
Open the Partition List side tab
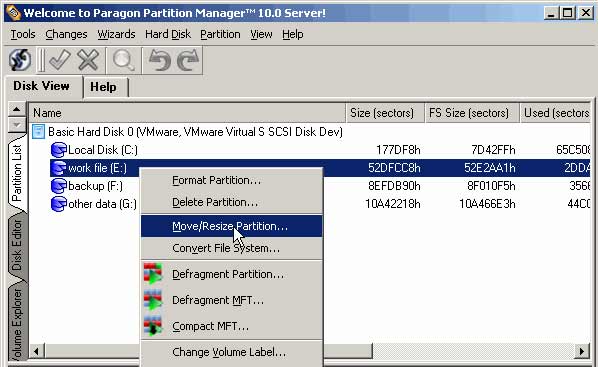(x=17, y=173)
